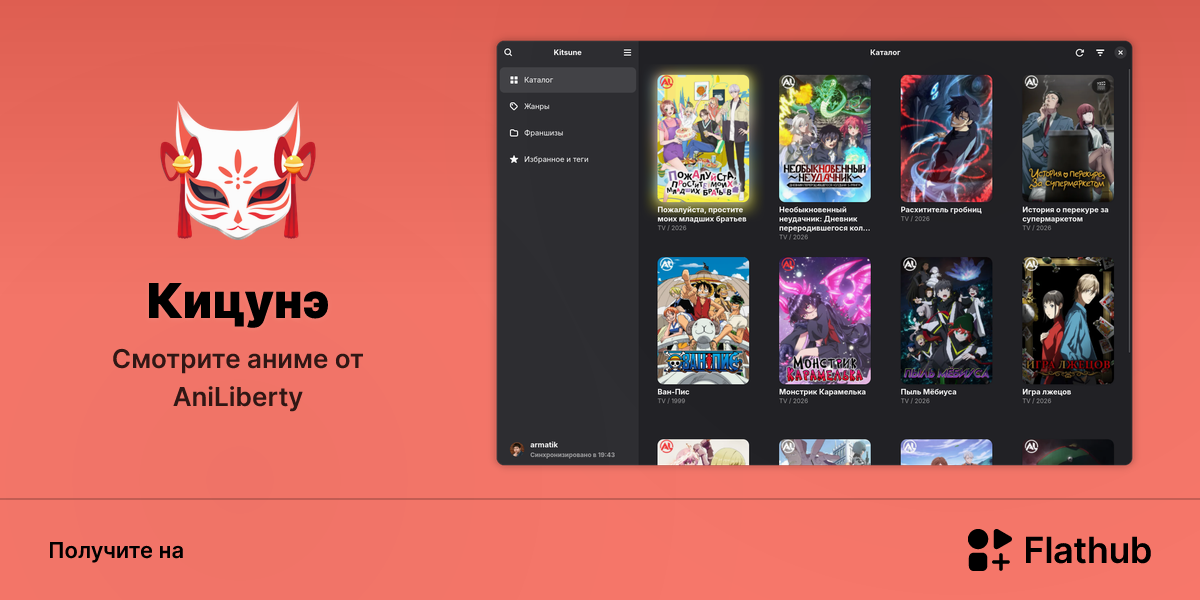The height and width of the screenshot is (600, 1200).
Task: Click the tag icon beside Жанры
Action: 514,106
